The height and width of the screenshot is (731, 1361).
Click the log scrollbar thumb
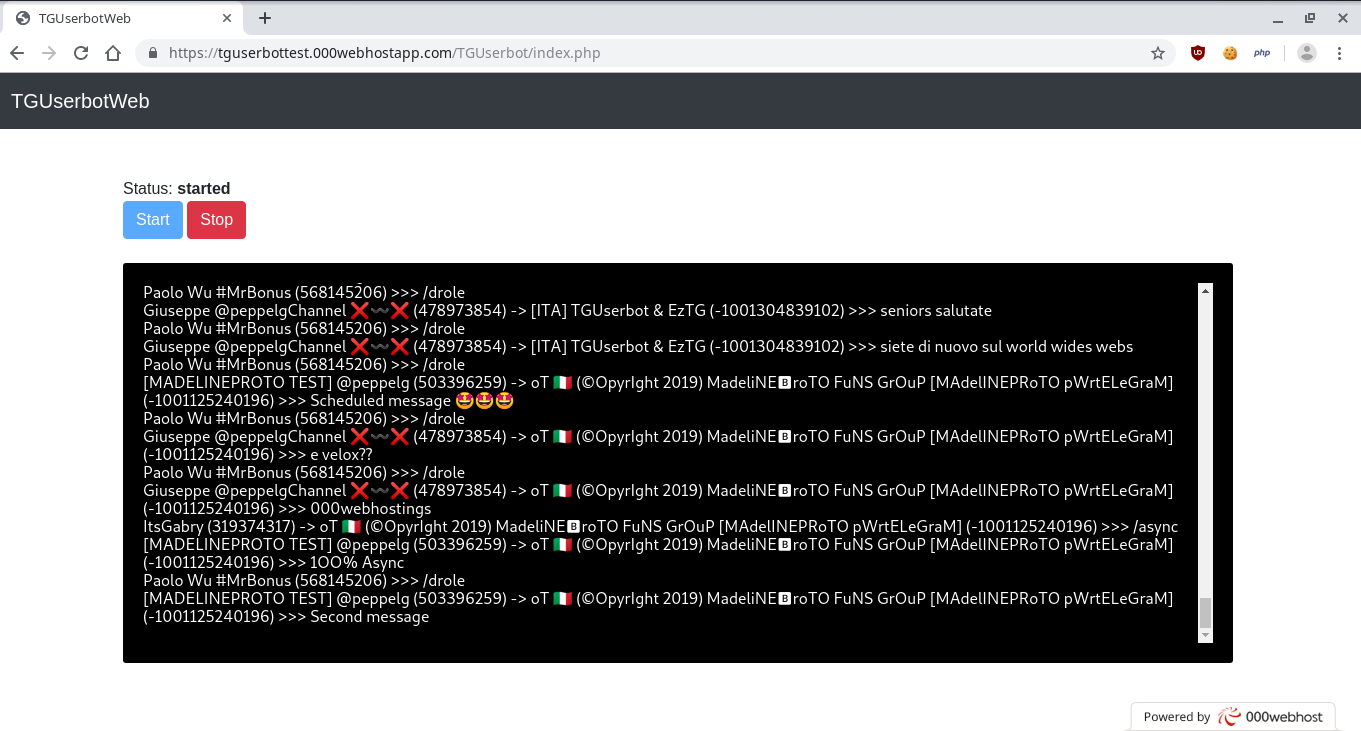(x=1205, y=612)
